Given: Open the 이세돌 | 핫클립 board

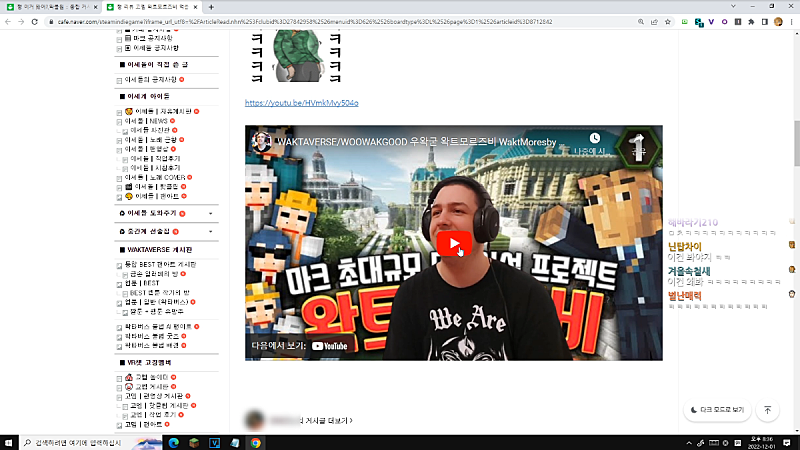Looking at the screenshot, I should pyautogui.click(x=157, y=187).
